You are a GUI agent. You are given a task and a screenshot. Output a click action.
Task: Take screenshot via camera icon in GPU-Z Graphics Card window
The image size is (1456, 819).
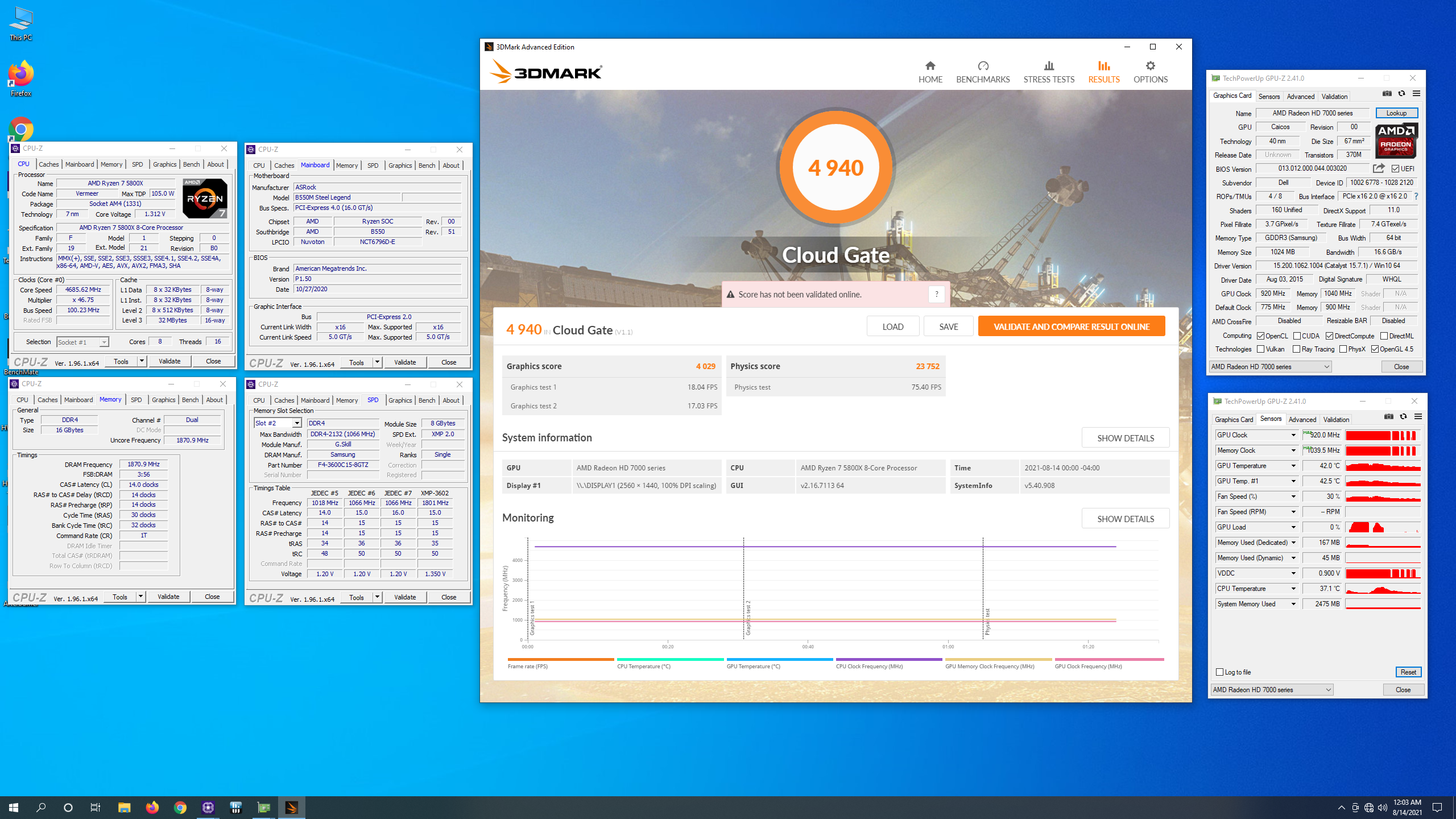pos(1387,94)
